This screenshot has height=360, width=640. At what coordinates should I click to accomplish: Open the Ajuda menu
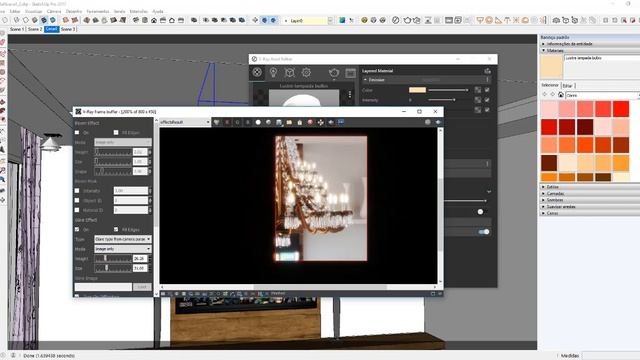158,11
